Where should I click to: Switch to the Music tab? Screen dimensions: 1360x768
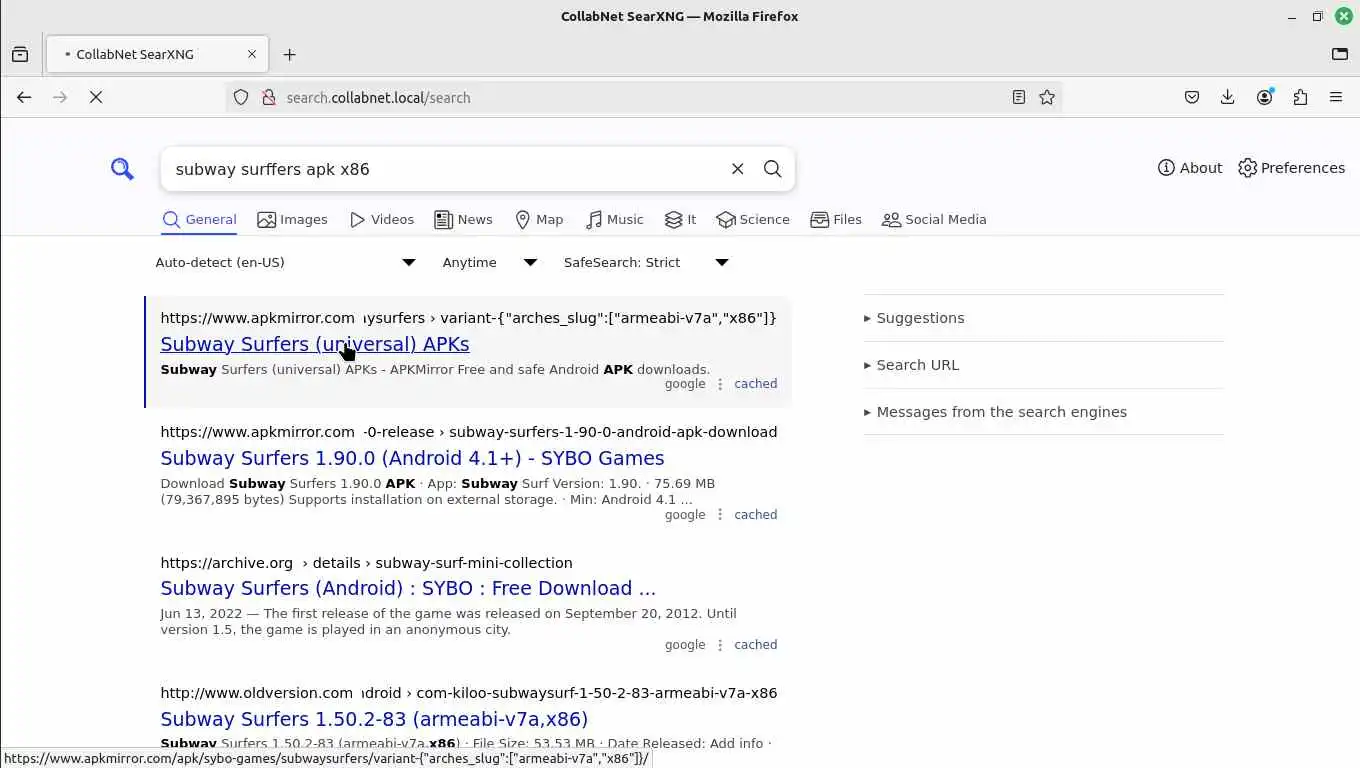pyautogui.click(x=615, y=220)
